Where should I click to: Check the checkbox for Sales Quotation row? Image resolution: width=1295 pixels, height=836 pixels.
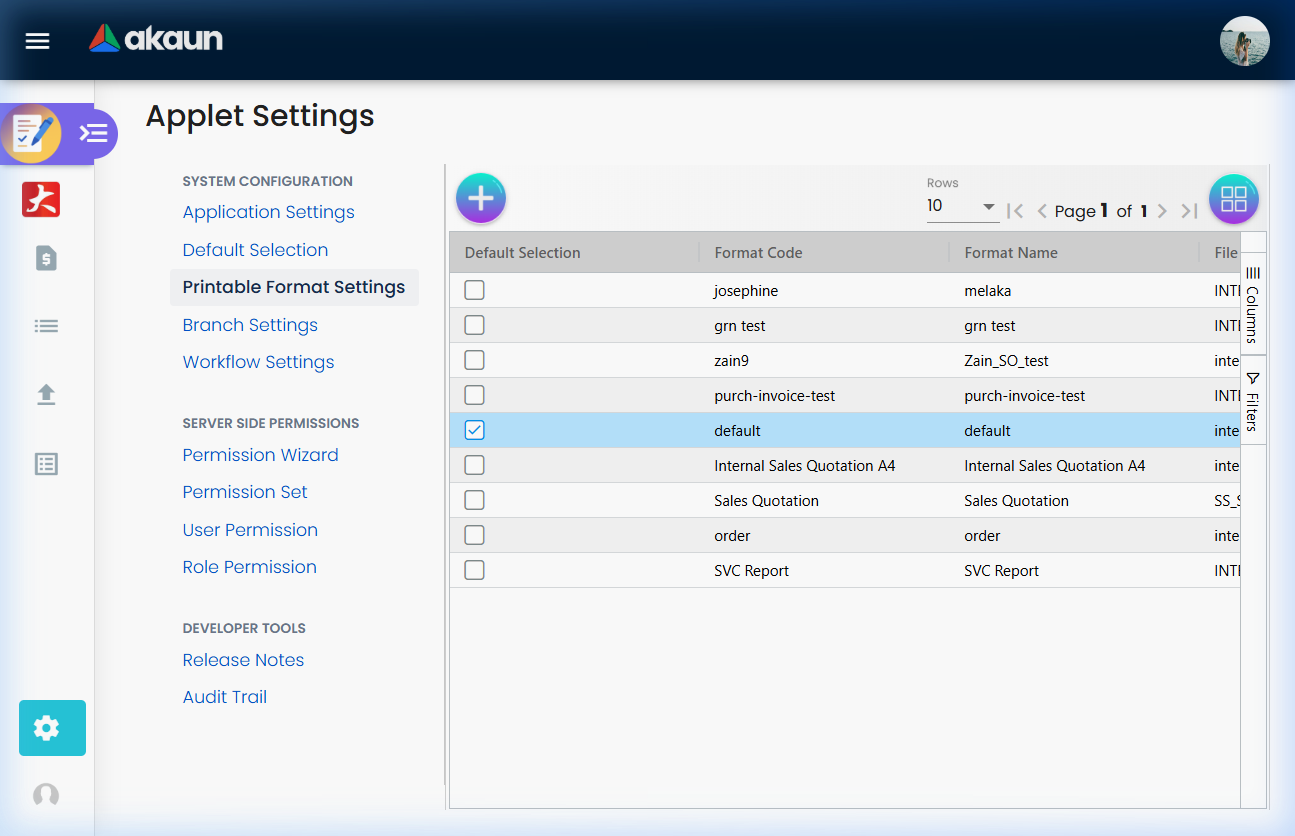click(x=473, y=499)
